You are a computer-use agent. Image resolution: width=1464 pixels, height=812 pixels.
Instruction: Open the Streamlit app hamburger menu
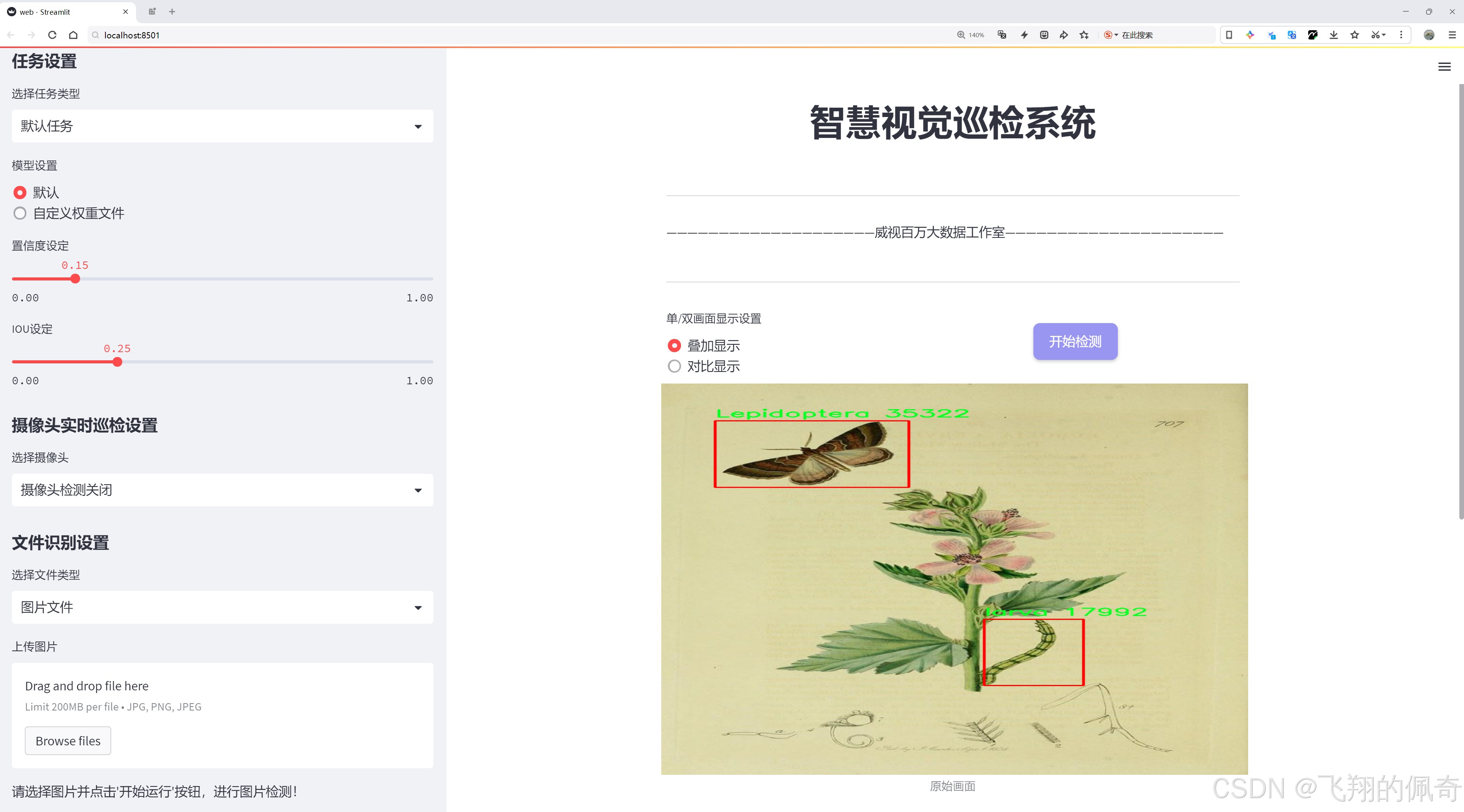pyautogui.click(x=1444, y=67)
